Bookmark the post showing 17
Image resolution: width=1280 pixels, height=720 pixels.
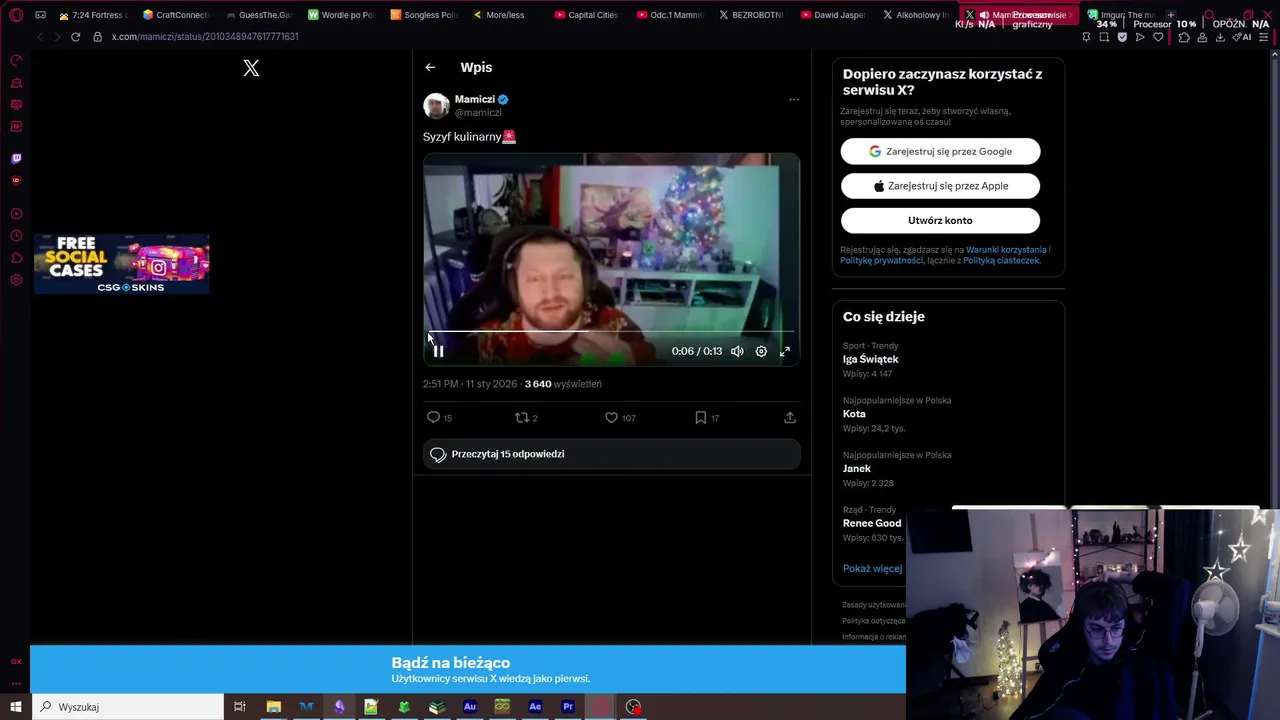click(700, 417)
